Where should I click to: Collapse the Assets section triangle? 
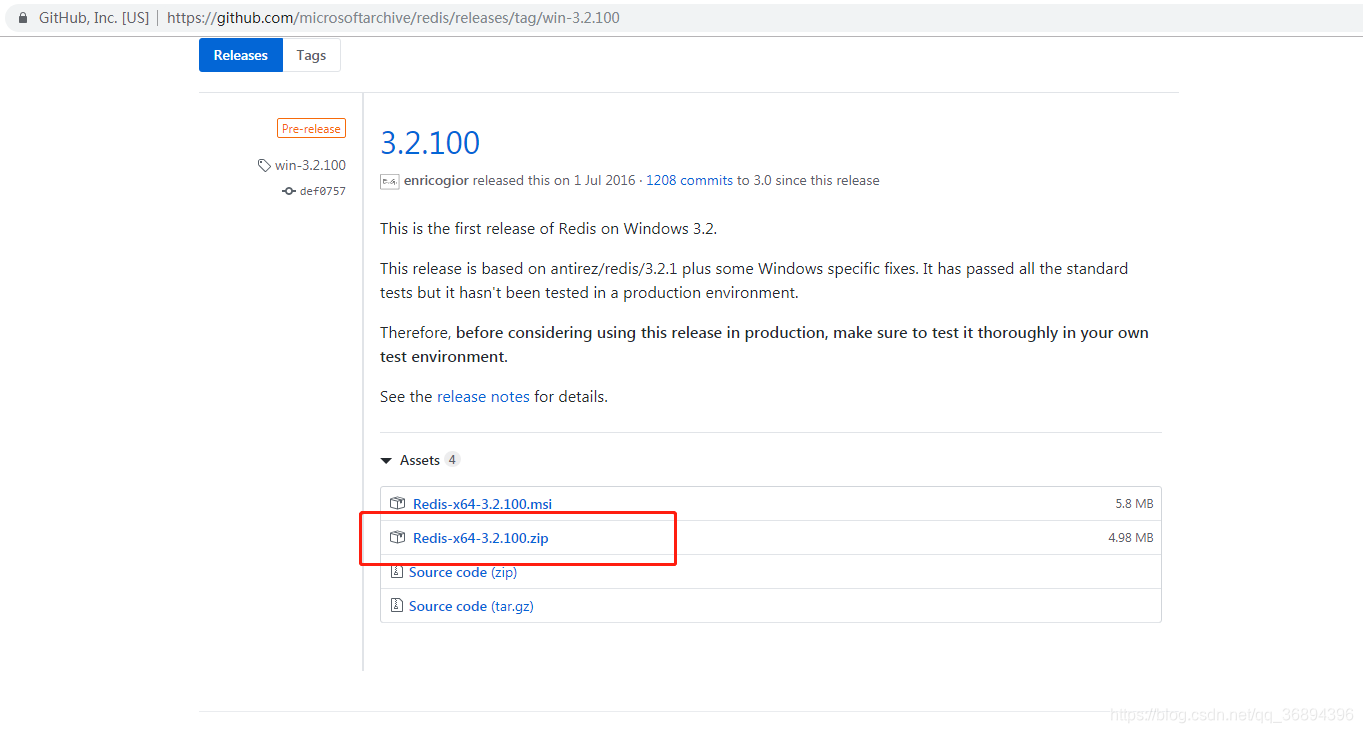(386, 461)
